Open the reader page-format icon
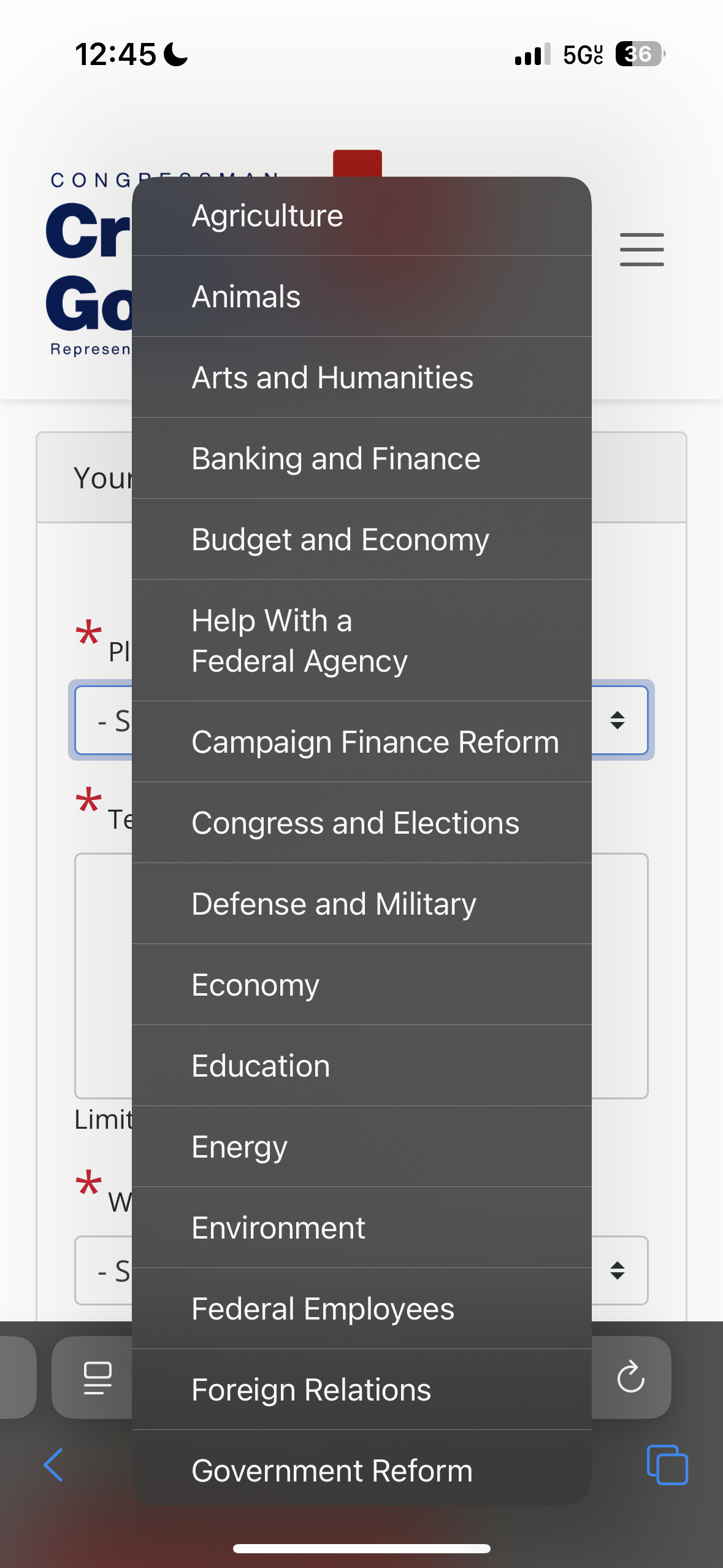 [x=98, y=1378]
